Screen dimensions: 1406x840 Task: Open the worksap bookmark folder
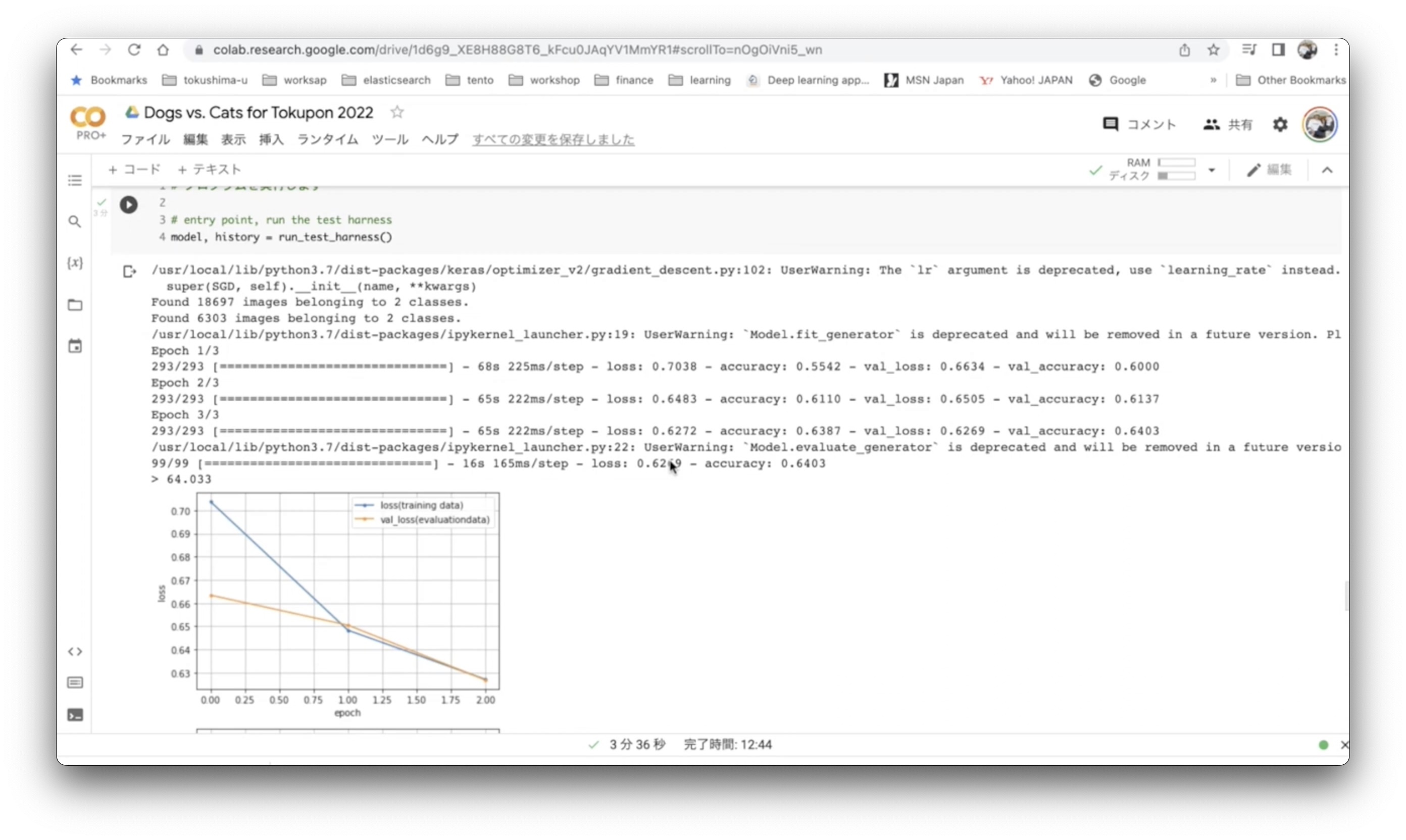(294, 80)
